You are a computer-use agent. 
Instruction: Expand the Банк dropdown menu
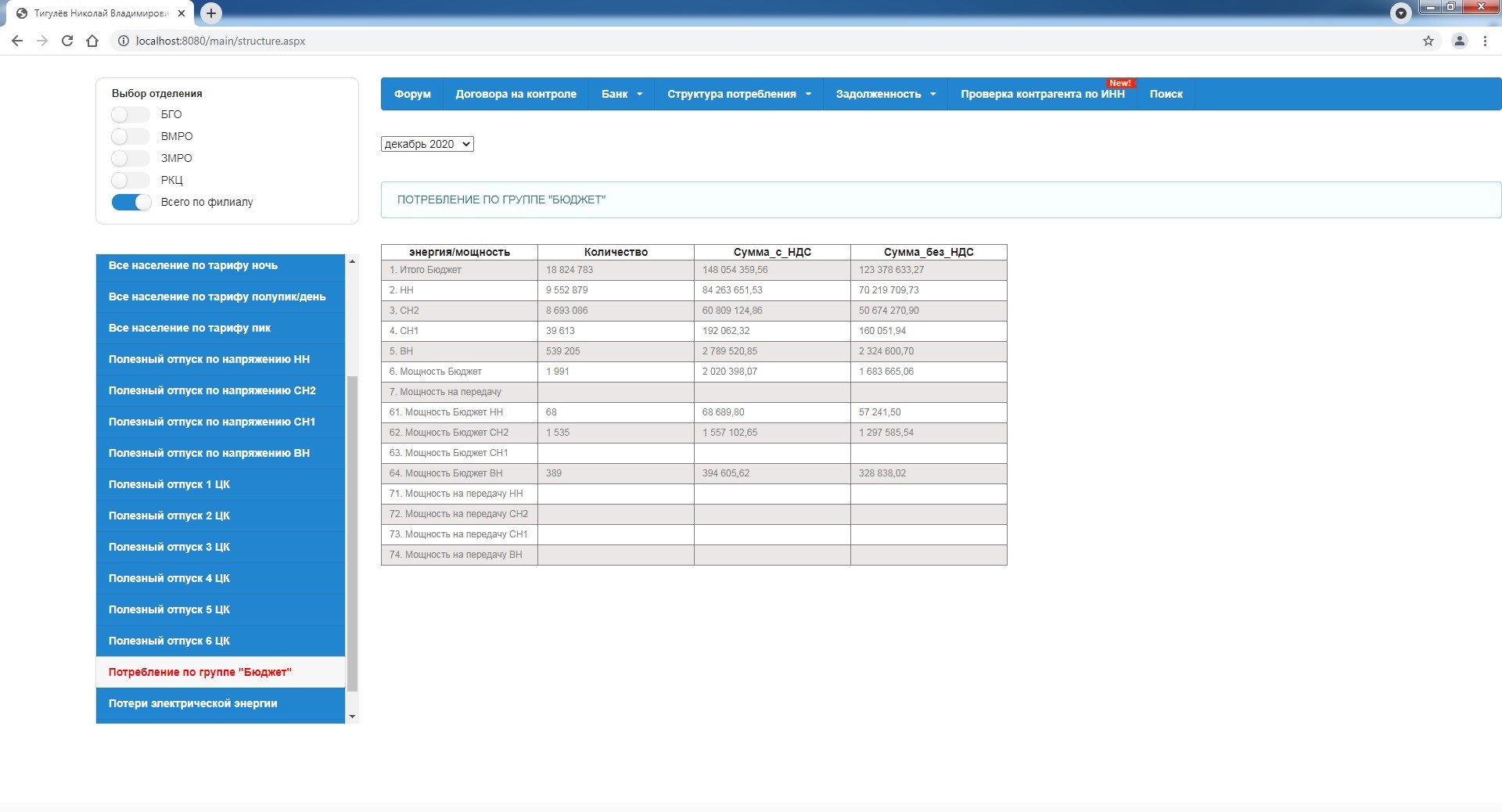[x=621, y=94]
